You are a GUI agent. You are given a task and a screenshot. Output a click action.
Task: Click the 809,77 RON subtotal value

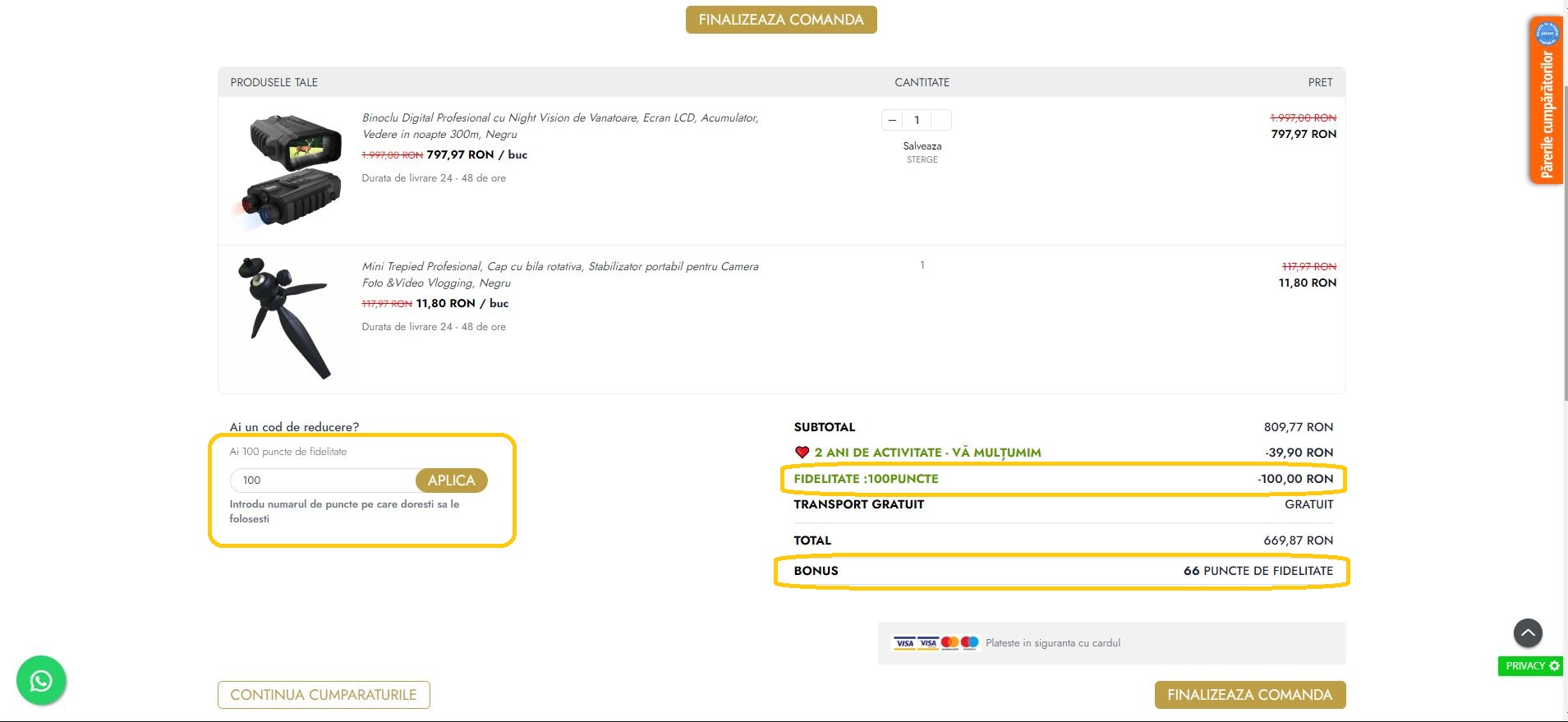click(1299, 427)
